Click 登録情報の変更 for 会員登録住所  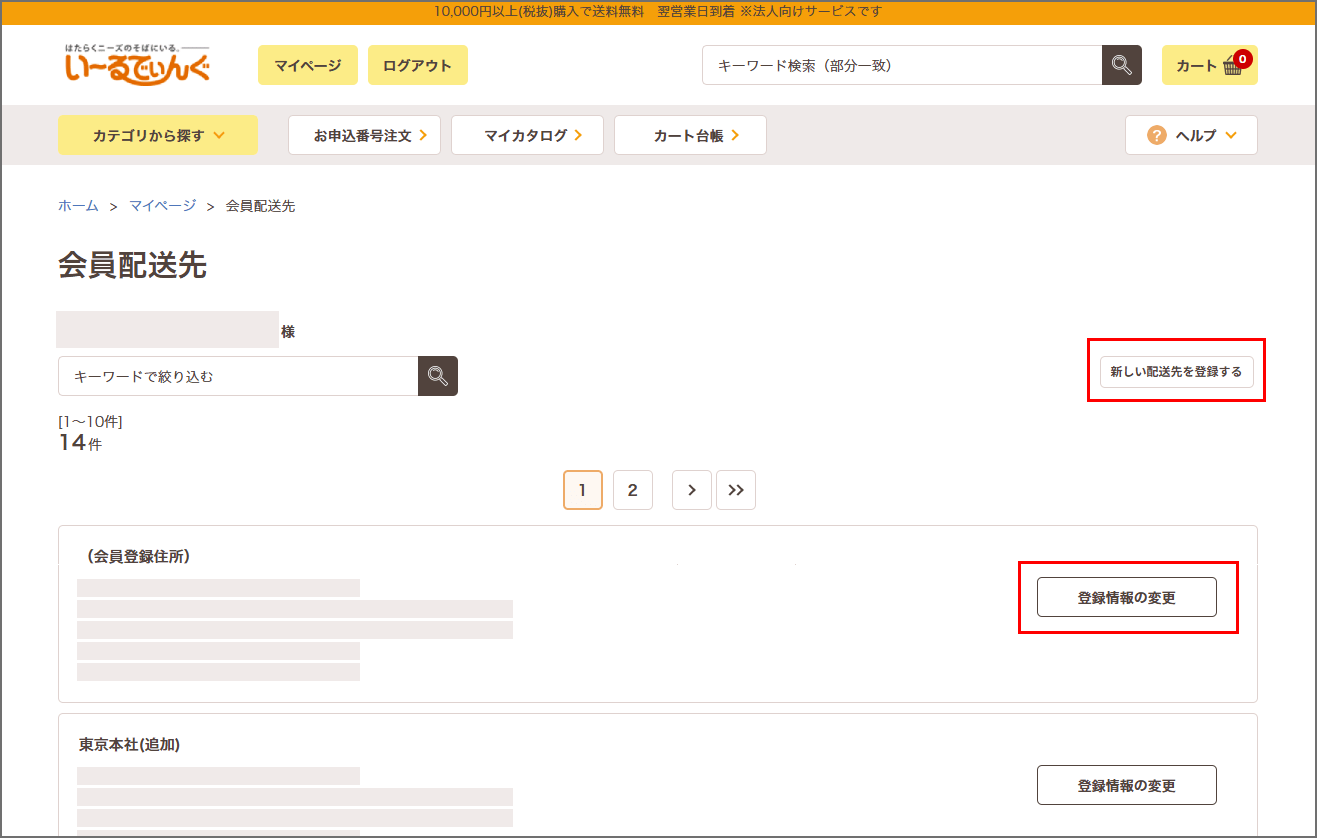coord(1126,597)
